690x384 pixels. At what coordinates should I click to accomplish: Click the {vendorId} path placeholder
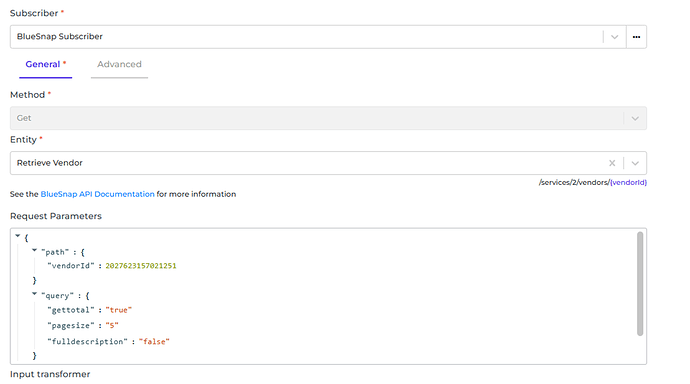pyautogui.click(x=628, y=182)
